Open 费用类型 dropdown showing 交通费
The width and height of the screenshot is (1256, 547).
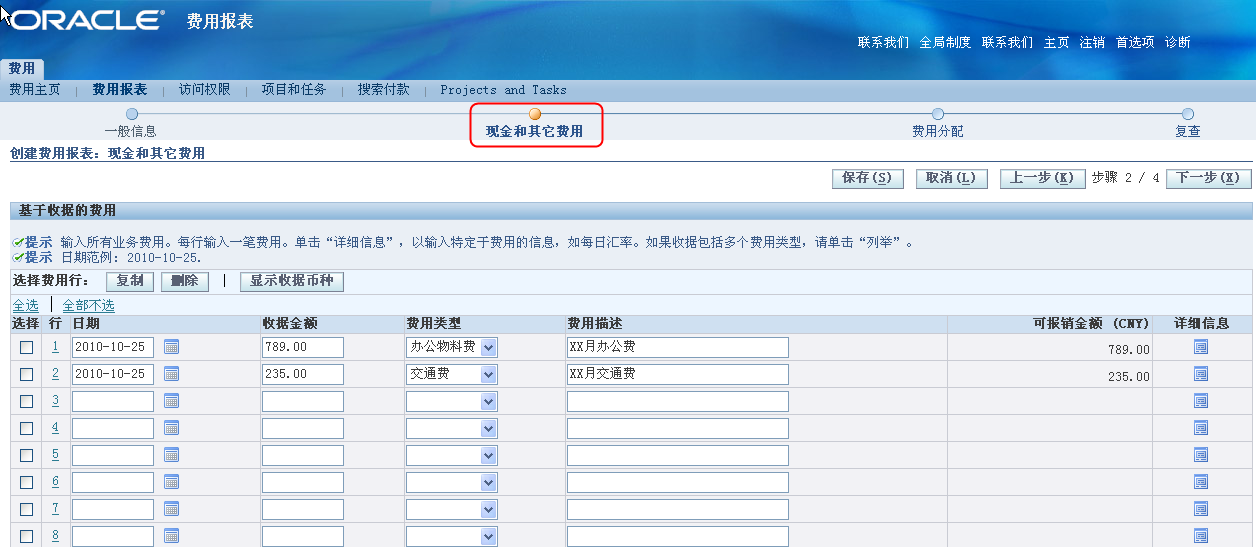pyautogui.click(x=452, y=374)
